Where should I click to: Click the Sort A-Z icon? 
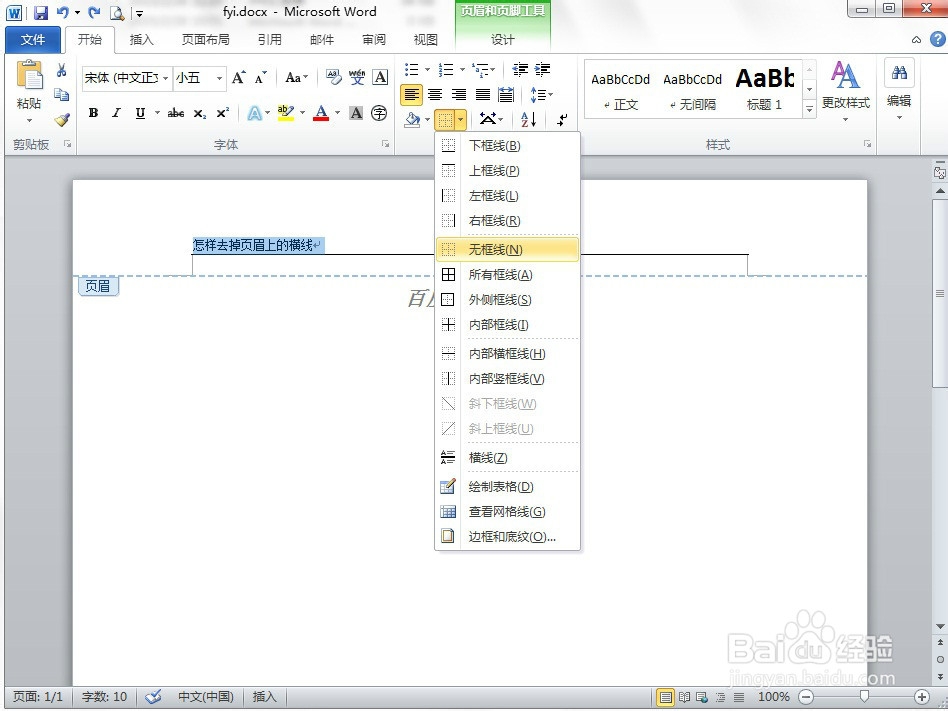528,119
